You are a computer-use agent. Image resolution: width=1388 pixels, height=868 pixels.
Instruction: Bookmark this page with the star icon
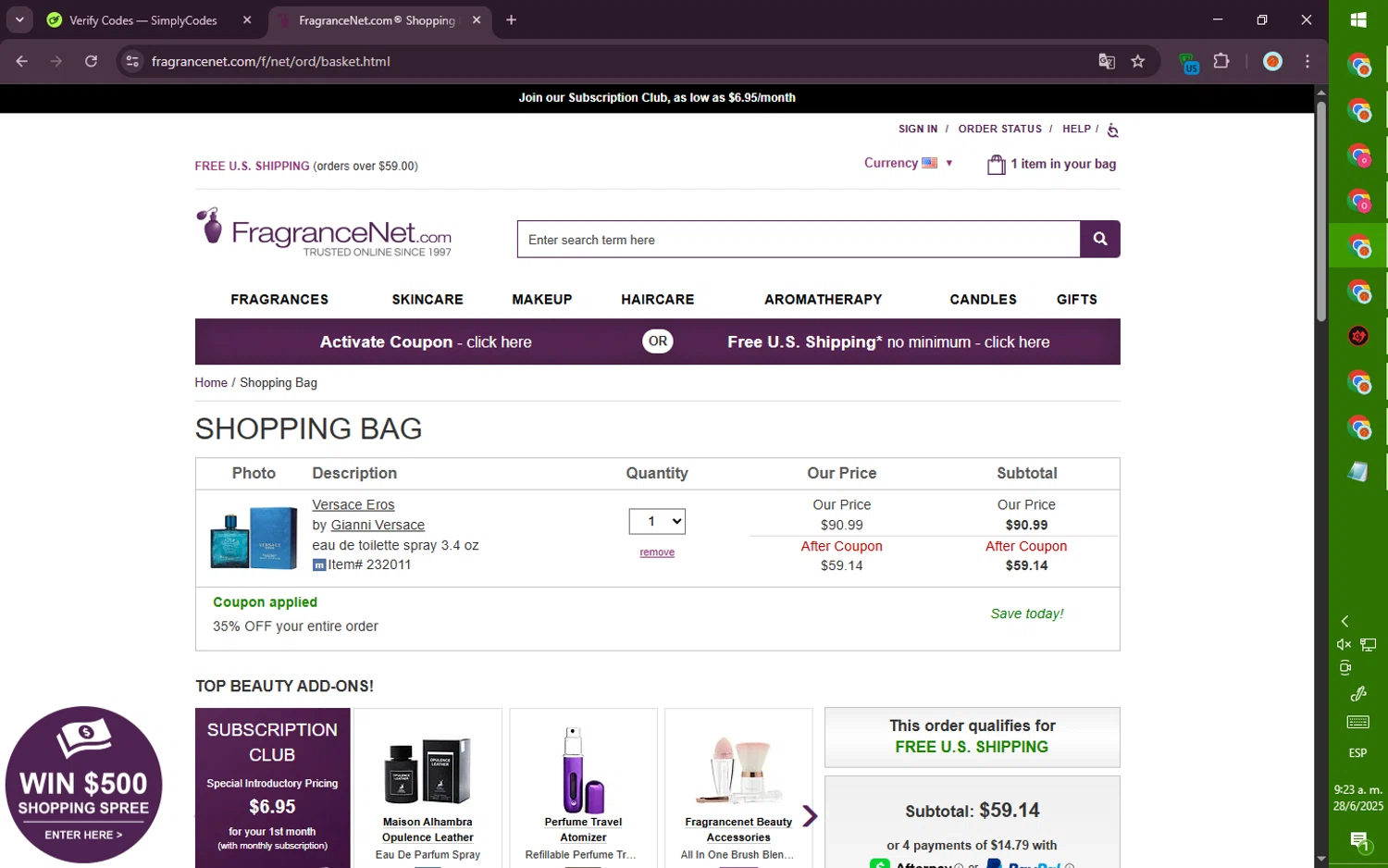(1138, 61)
